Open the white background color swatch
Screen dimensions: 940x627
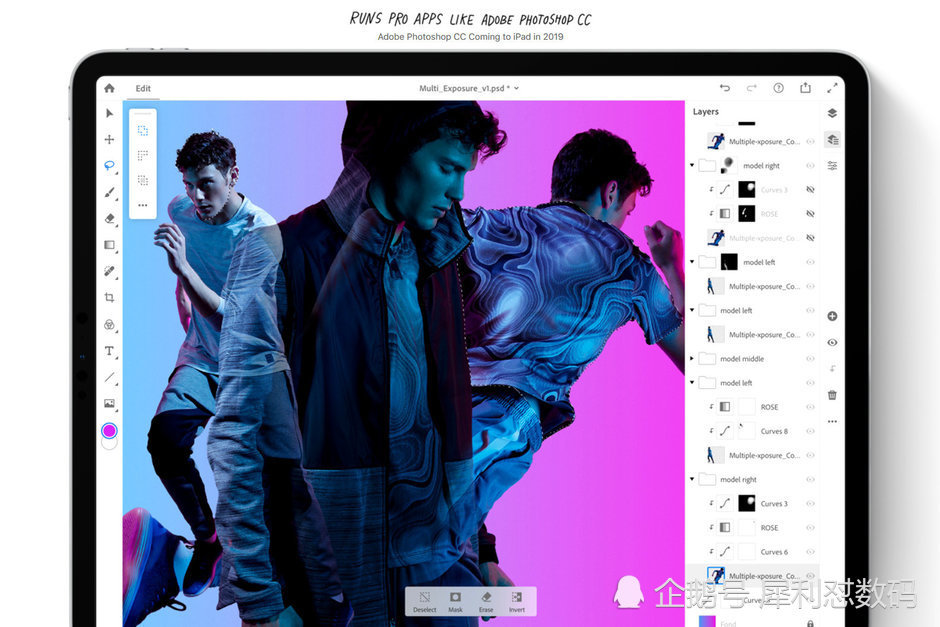coord(110,444)
